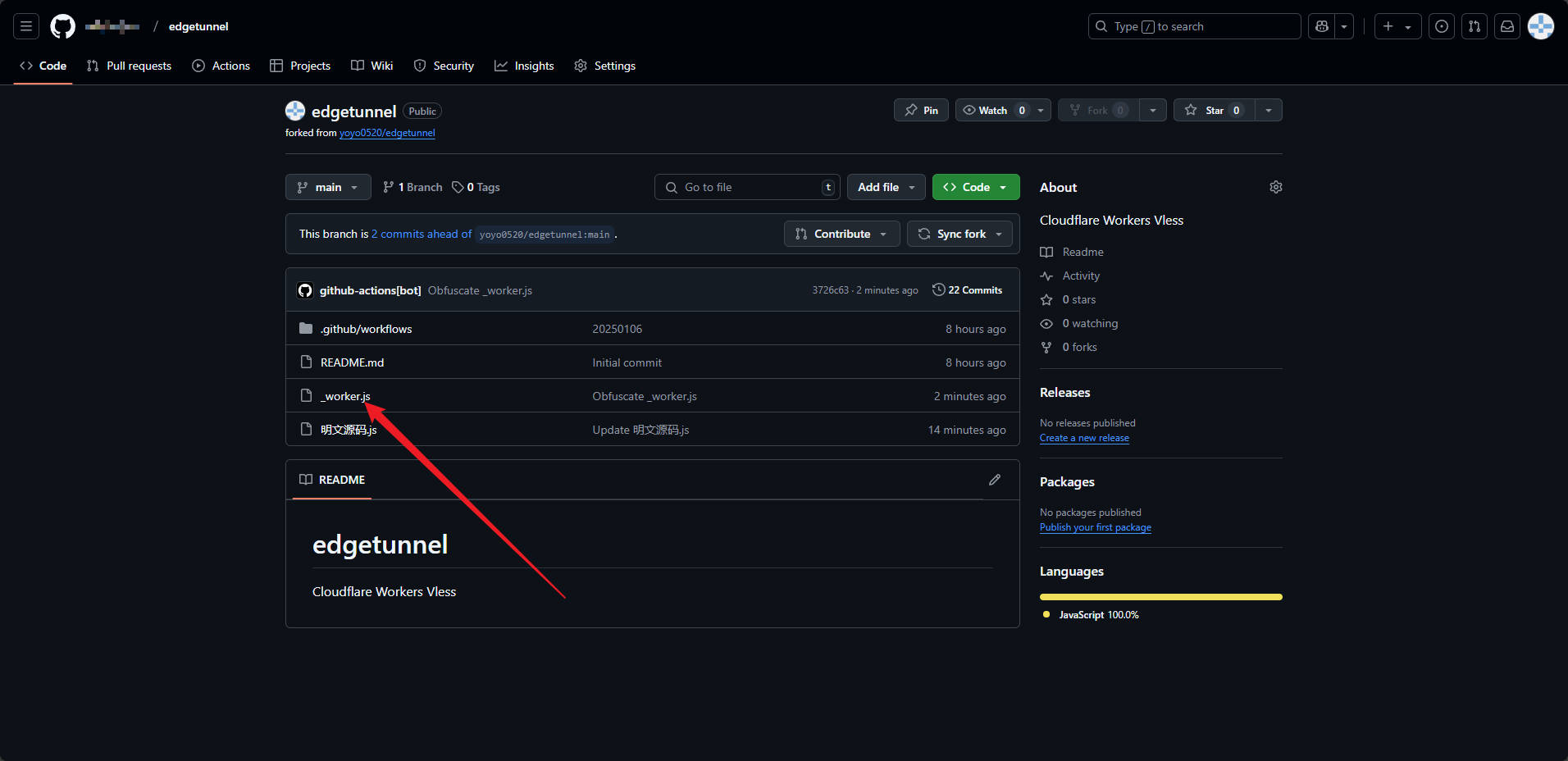1568x761 pixels.
Task: Switch to Settings tab
Action: (604, 66)
